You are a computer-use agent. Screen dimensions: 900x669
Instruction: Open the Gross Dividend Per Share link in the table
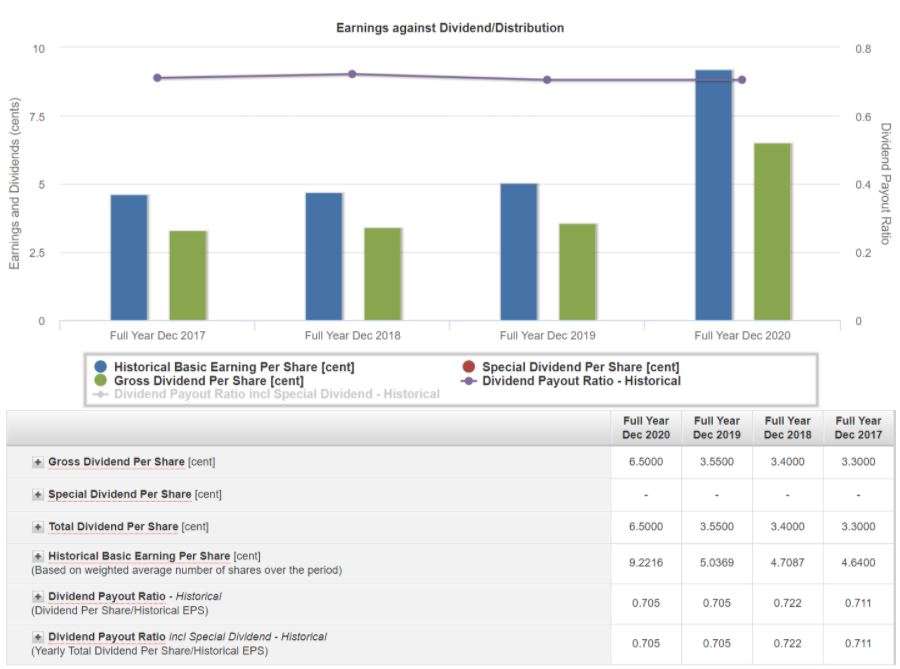(x=116, y=462)
